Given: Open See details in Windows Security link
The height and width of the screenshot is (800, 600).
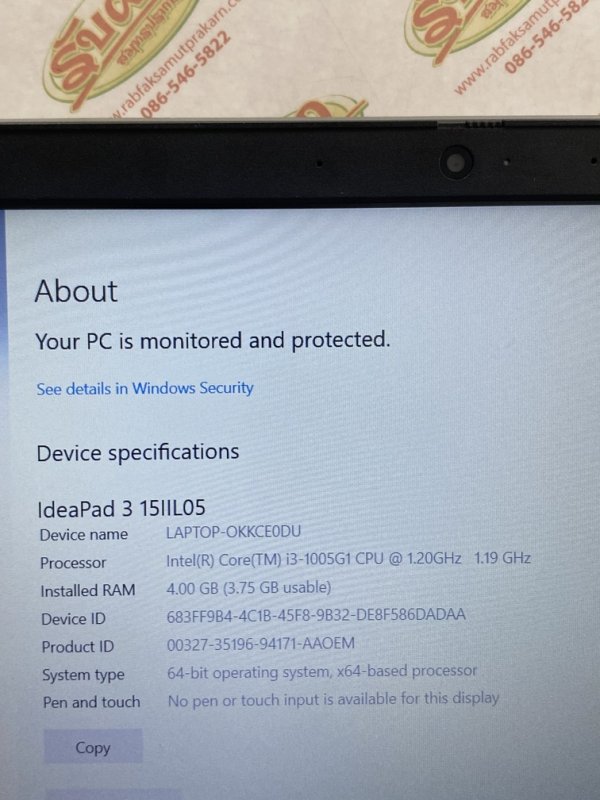Looking at the screenshot, I should [145, 388].
